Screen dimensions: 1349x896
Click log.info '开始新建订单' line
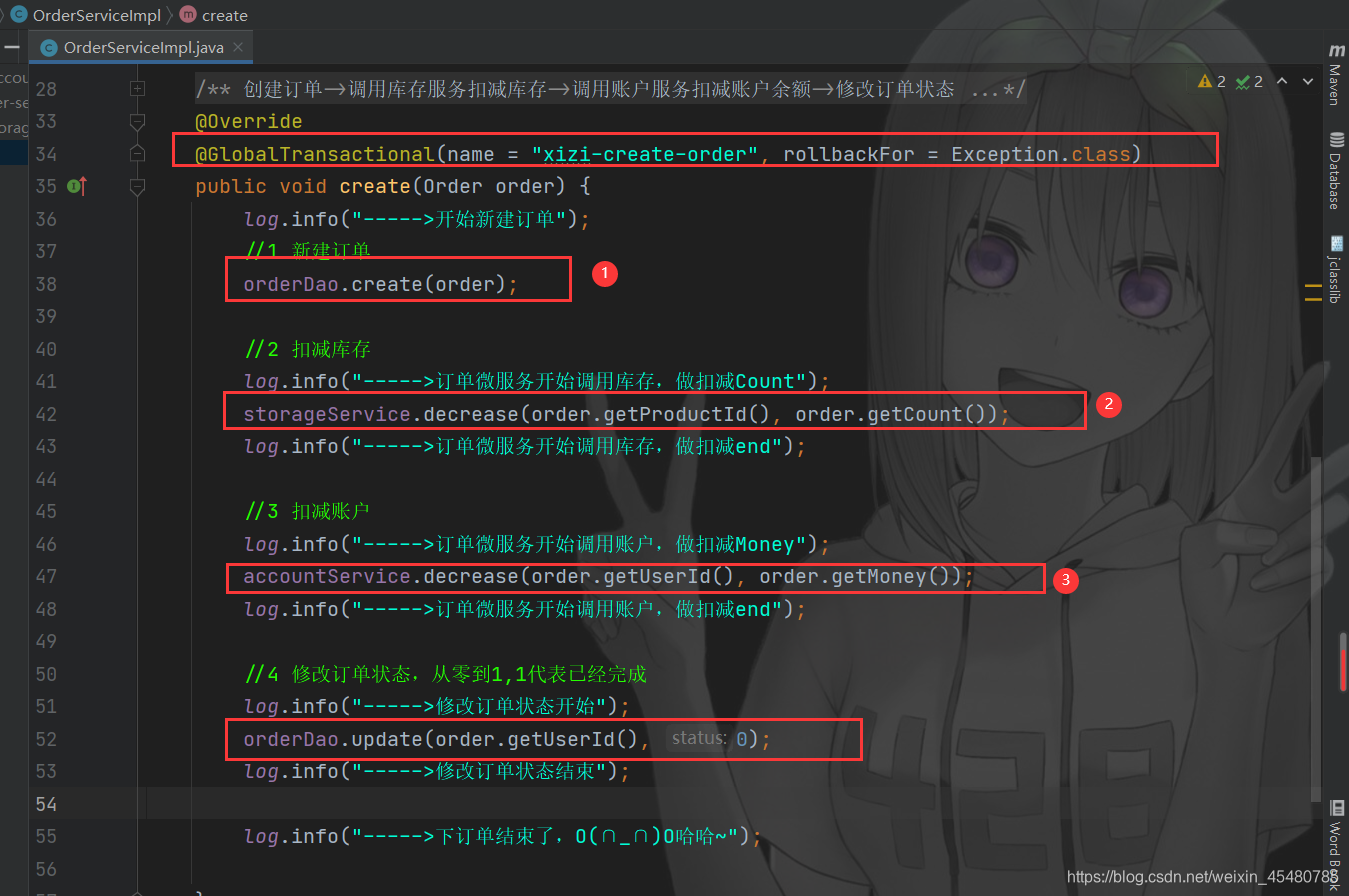417,219
